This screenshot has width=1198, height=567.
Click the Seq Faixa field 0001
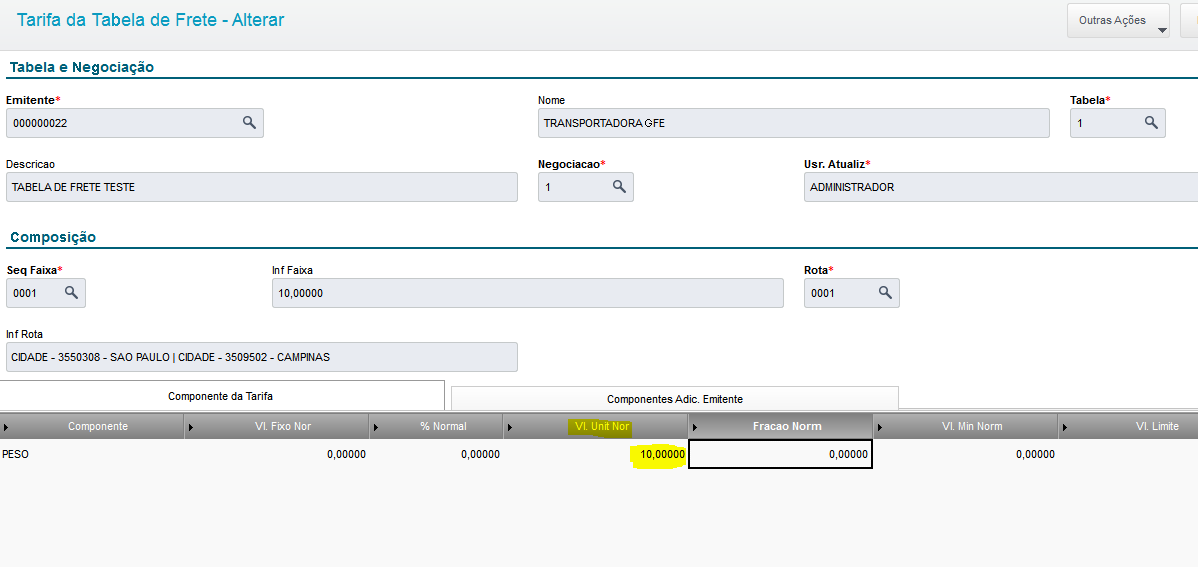(x=46, y=293)
